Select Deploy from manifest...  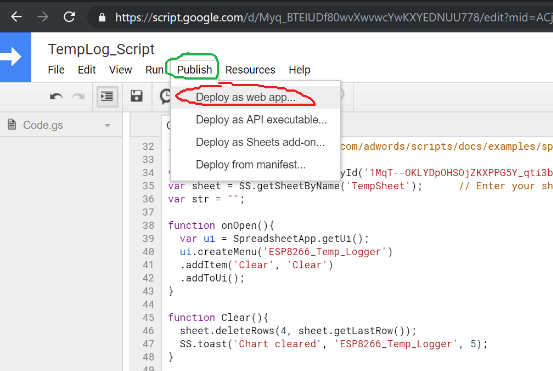point(255,165)
